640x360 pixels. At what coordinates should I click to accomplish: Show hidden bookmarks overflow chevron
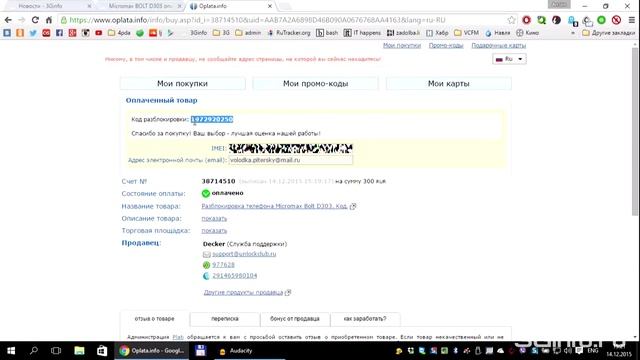[x=573, y=33]
